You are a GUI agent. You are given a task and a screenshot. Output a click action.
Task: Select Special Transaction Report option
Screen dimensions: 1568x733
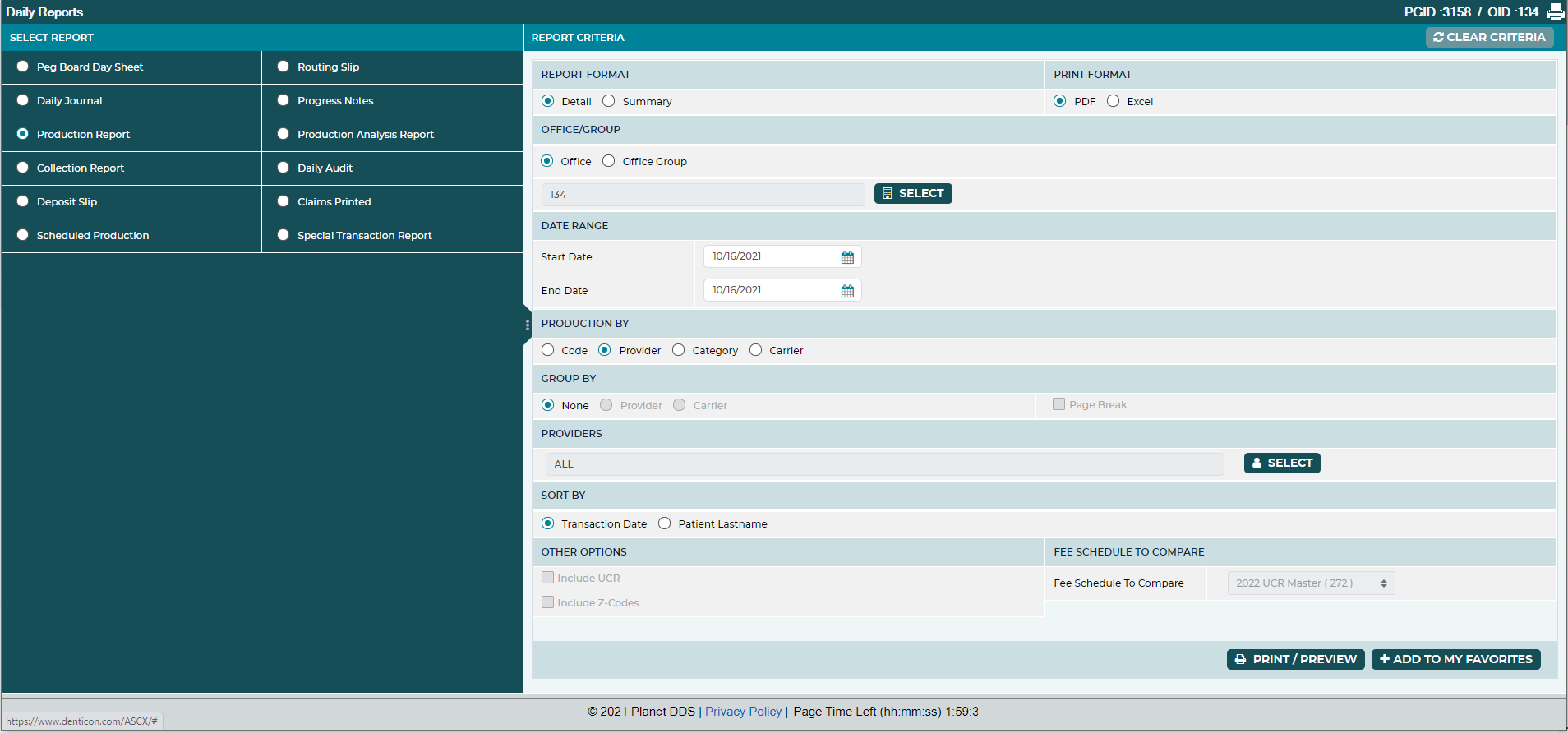[x=284, y=235]
